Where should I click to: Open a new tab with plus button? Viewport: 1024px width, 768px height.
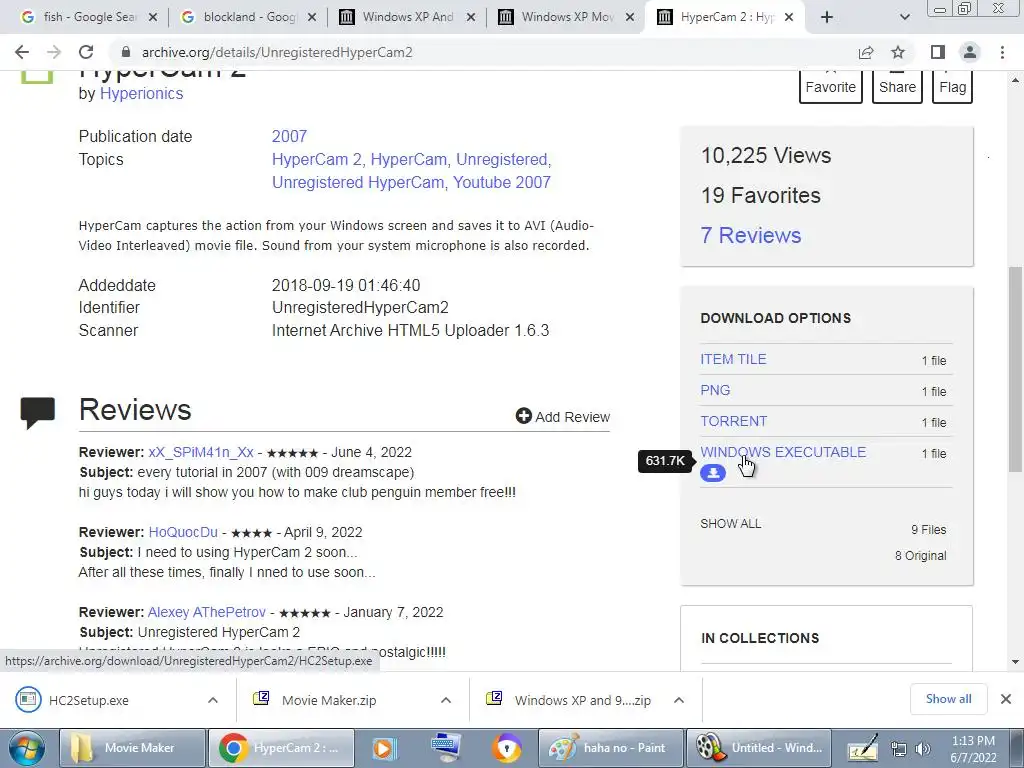[827, 18]
